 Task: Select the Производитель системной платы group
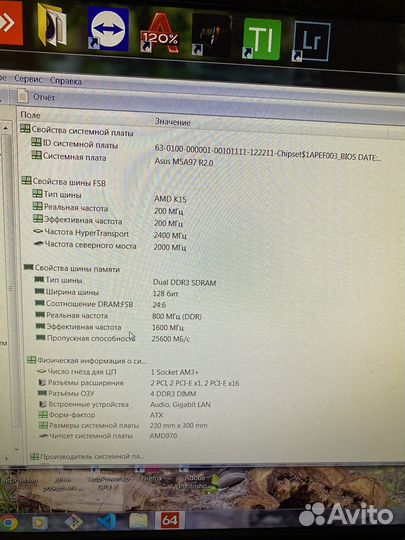click(x=87, y=457)
